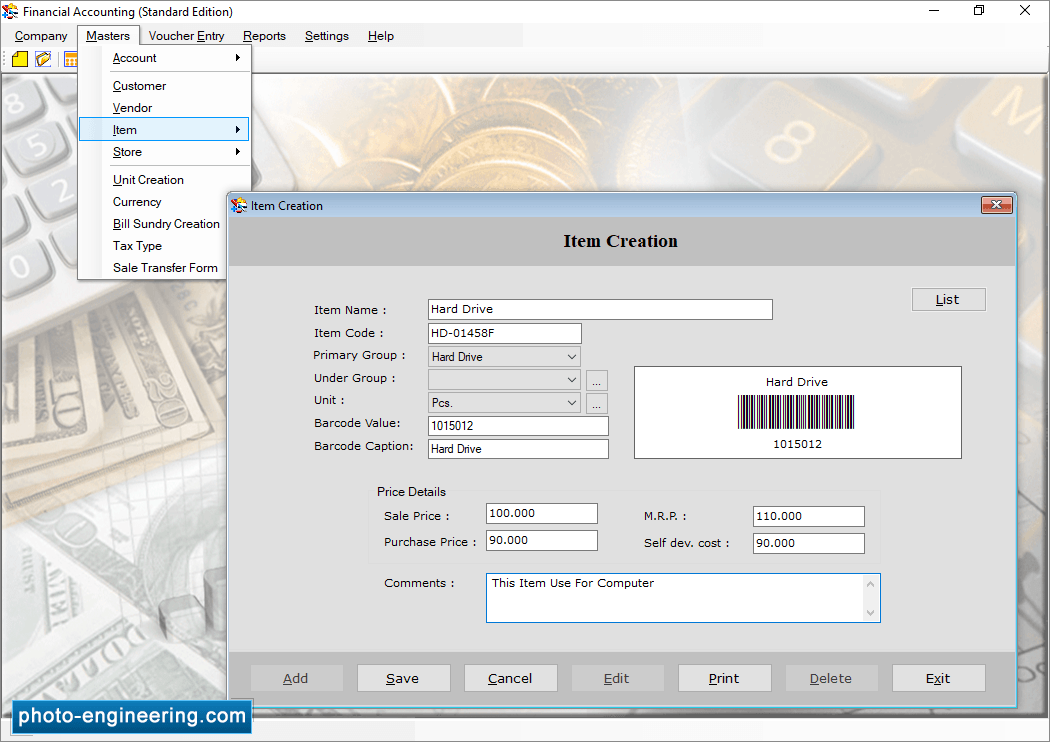
Task: Click the ellipsis button beside Under Group
Action: coord(597,380)
